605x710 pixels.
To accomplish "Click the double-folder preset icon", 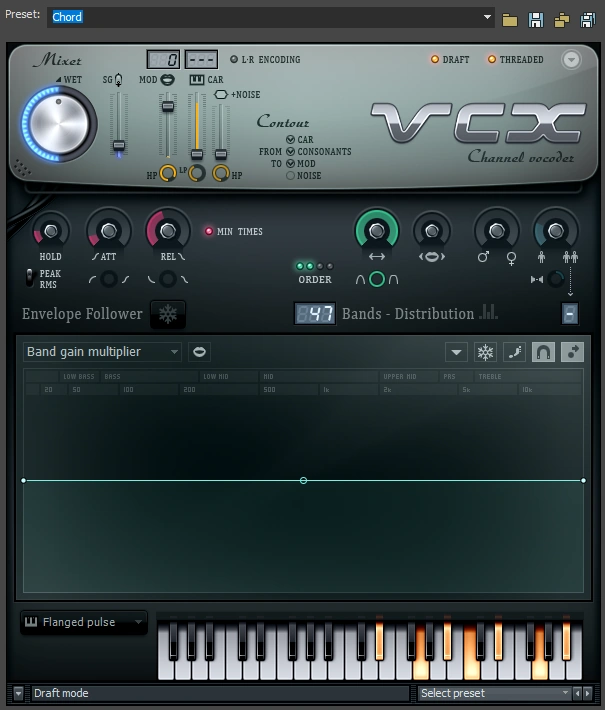I will [x=562, y=20].
